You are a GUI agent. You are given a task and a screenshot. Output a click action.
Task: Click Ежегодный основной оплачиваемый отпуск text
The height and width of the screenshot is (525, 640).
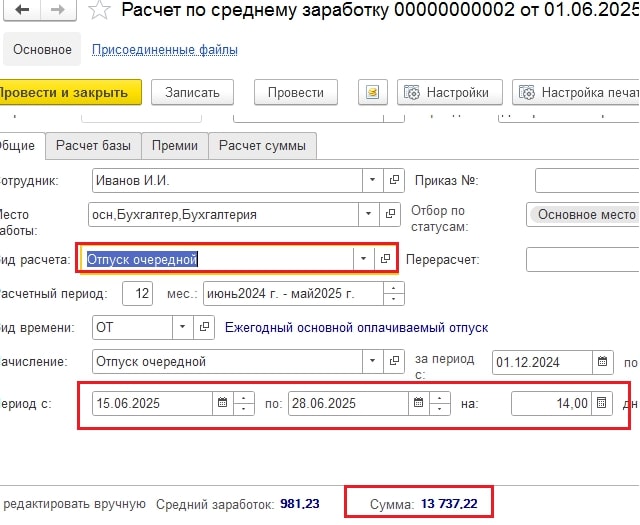tap(356, 328)
